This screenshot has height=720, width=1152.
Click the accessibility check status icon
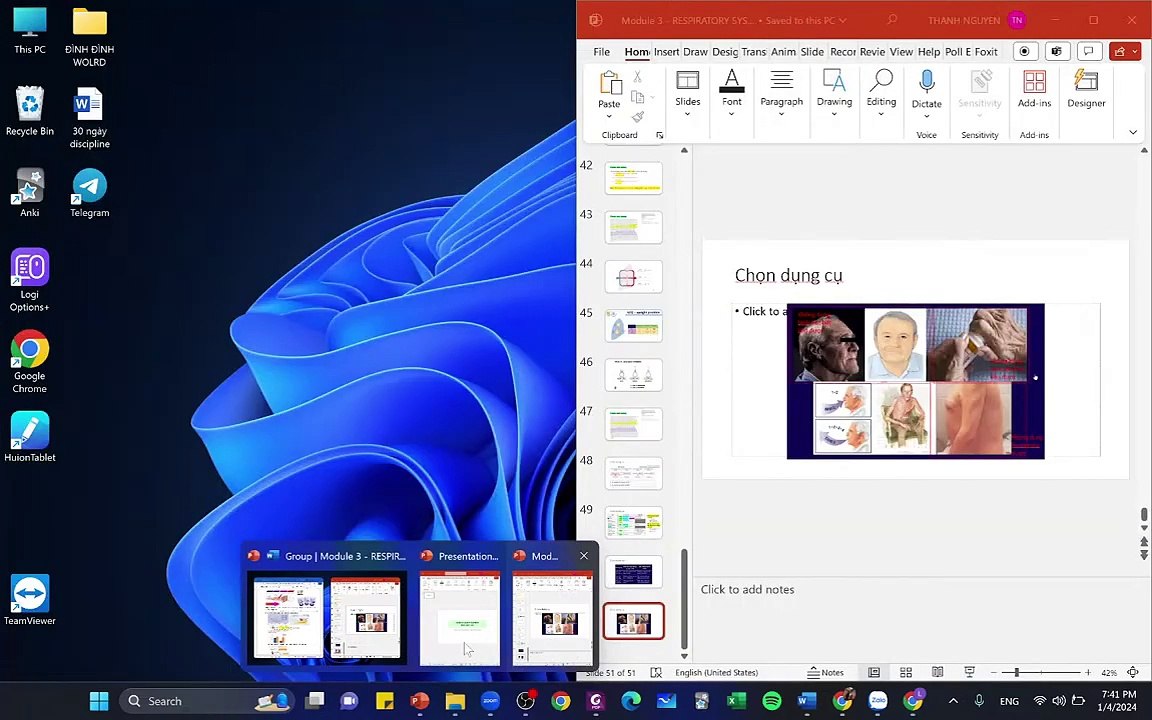coord(656,672)
